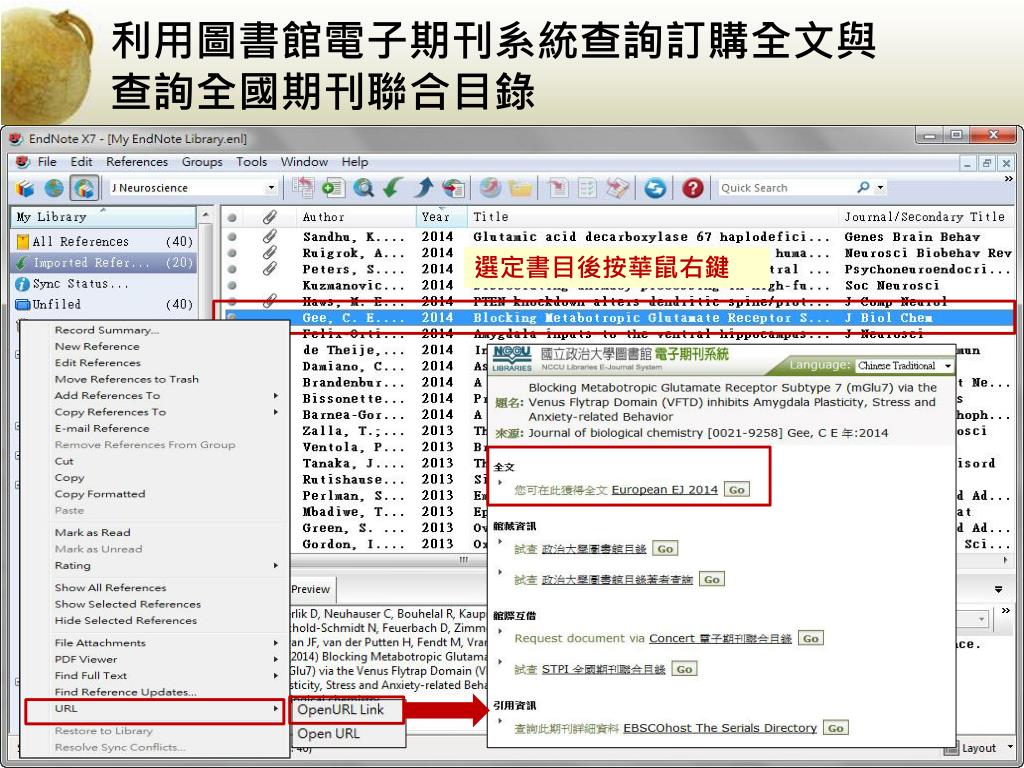The height and width of the screenshot is (768, 1024).
Task: Click Return to Word Processor icon
Action: tap(617, 188)
